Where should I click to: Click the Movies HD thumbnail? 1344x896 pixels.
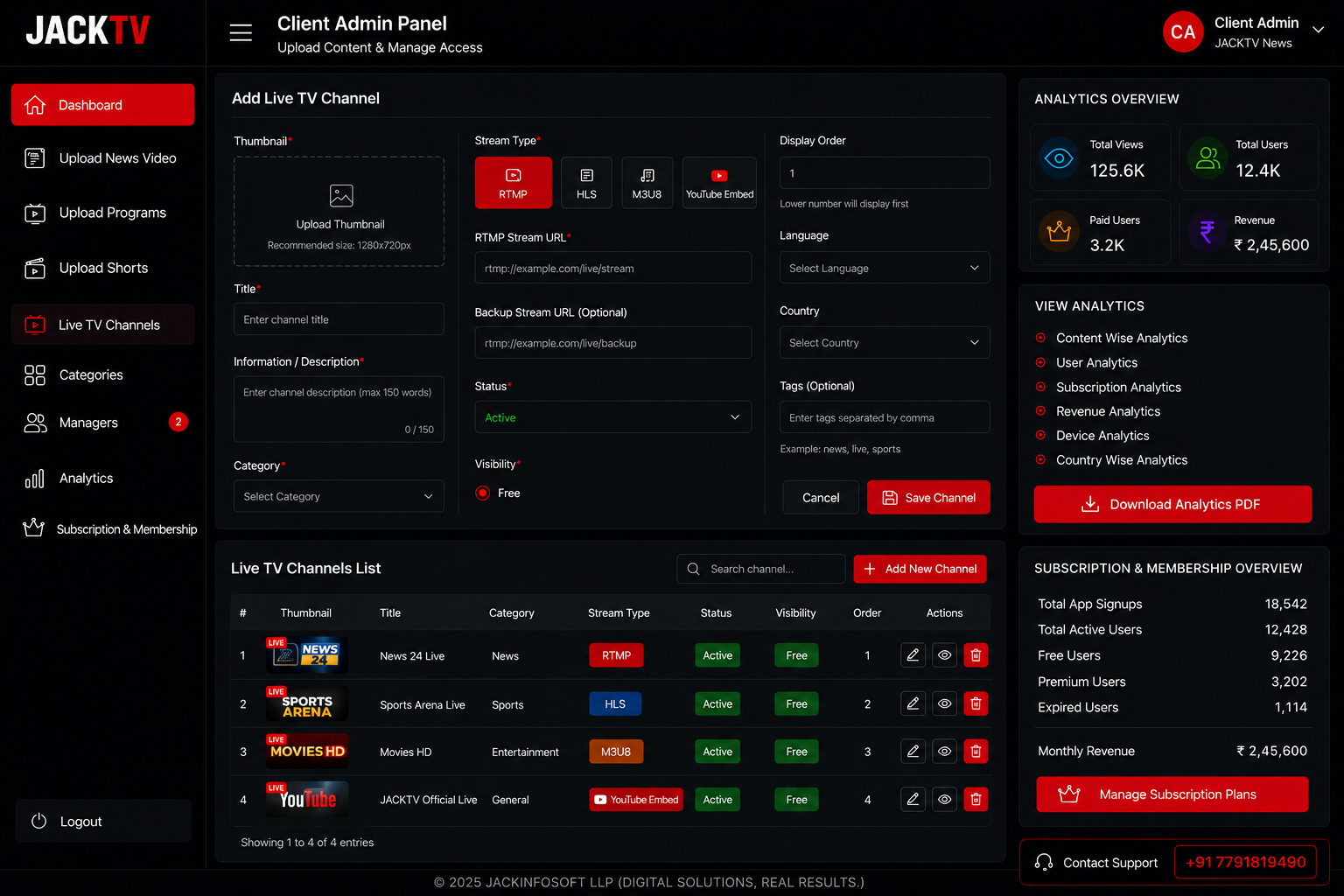coord(307,751)
